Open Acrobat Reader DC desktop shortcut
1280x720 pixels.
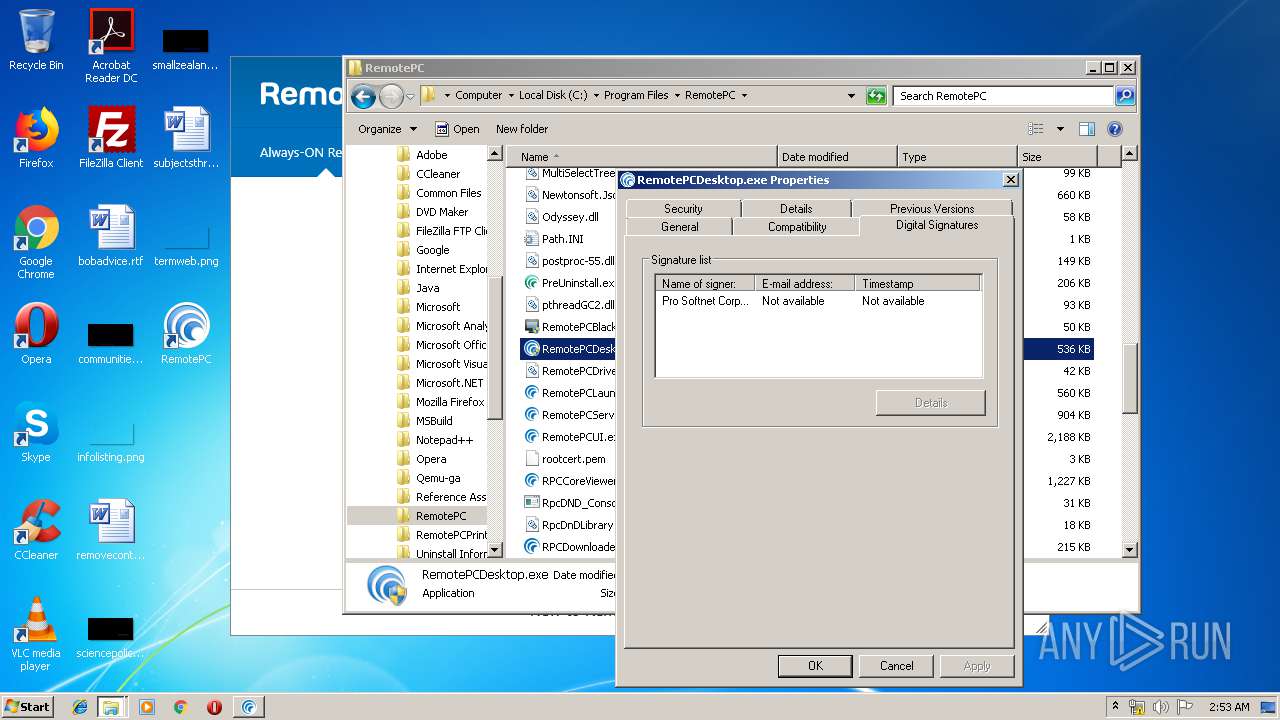click(111, 46)
